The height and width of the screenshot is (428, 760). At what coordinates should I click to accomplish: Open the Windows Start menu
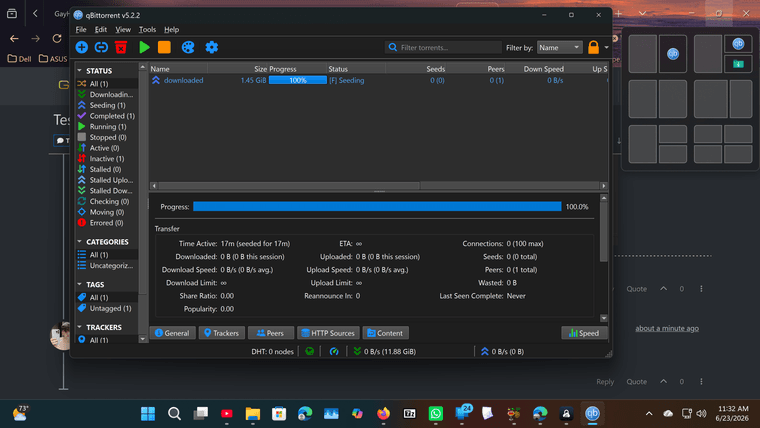coord(148,413)
